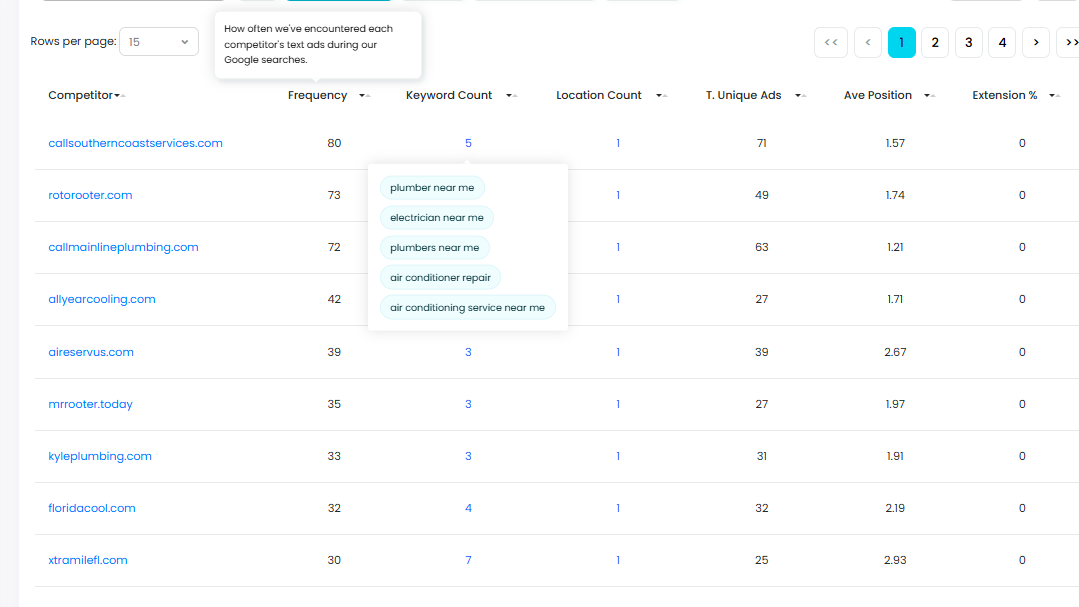This screenshot has height=607, width=1079.
Task: Sort by the Frequency column arrow
Action: point(365,96)
